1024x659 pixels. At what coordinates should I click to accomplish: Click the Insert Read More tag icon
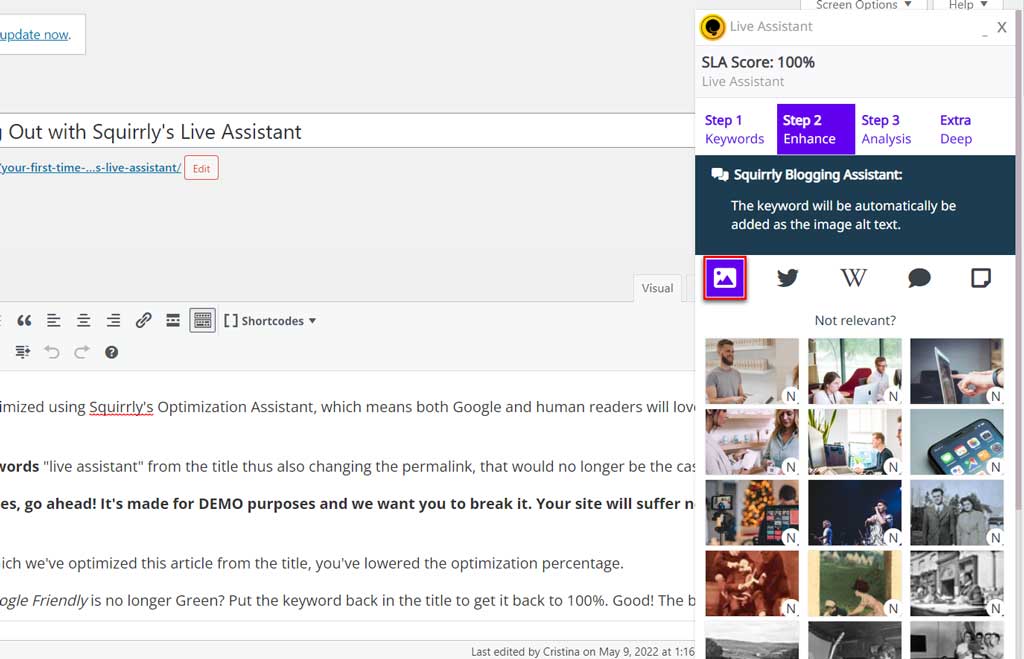[x=173, y=321]
